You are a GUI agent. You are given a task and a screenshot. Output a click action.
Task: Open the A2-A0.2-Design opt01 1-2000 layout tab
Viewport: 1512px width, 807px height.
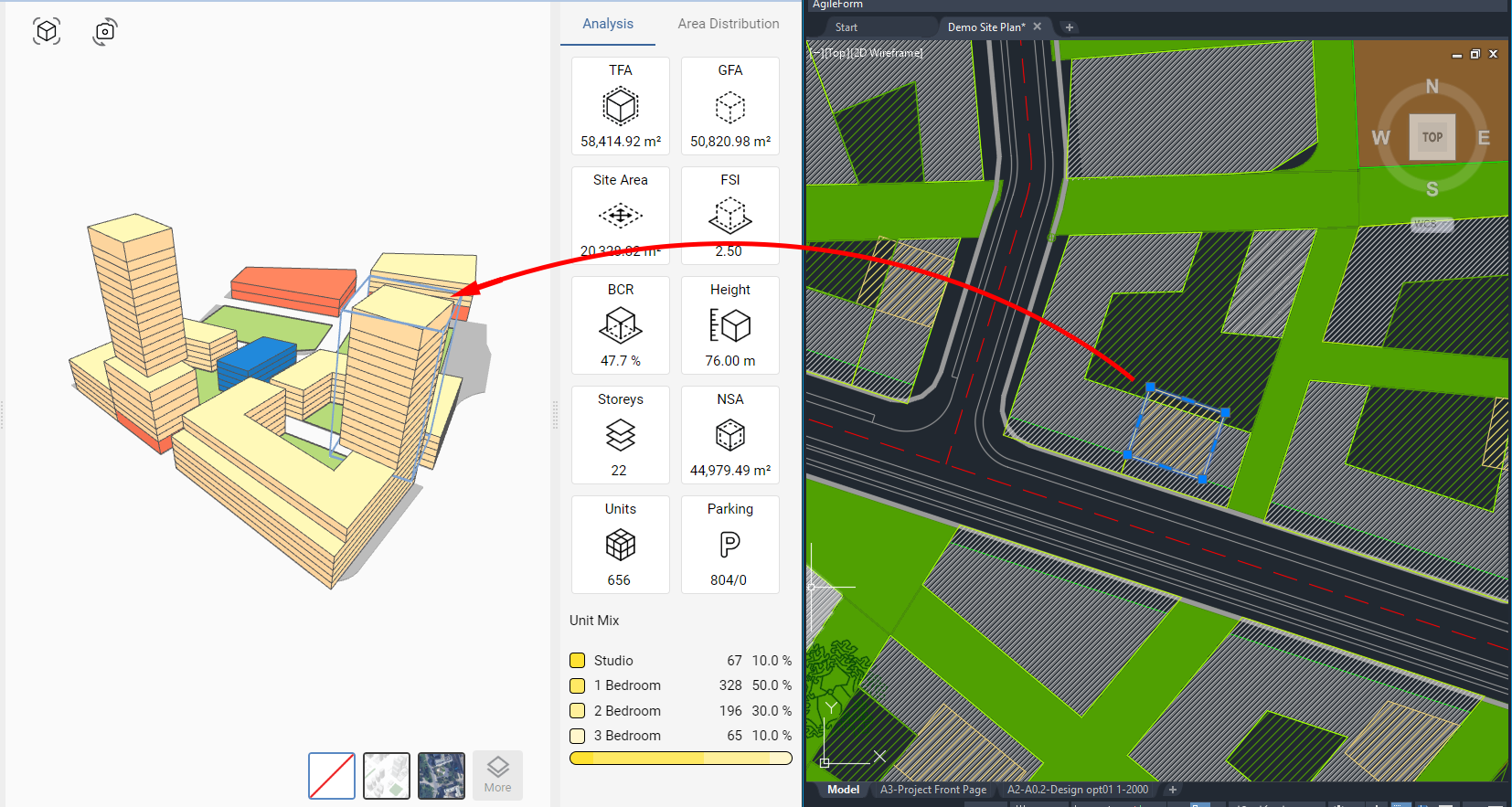coord(1078,790)
